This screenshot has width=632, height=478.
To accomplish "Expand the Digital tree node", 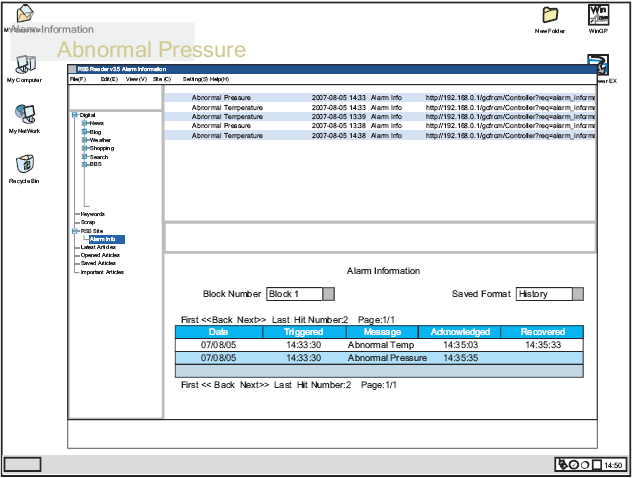I will pos(75,115).
